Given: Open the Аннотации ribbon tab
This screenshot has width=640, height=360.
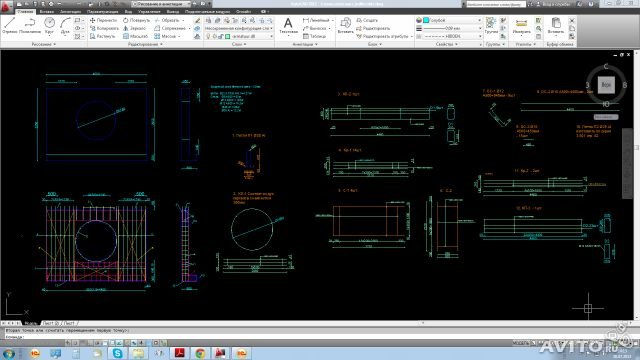Looking at the screenshot, I should click(70, 12).
